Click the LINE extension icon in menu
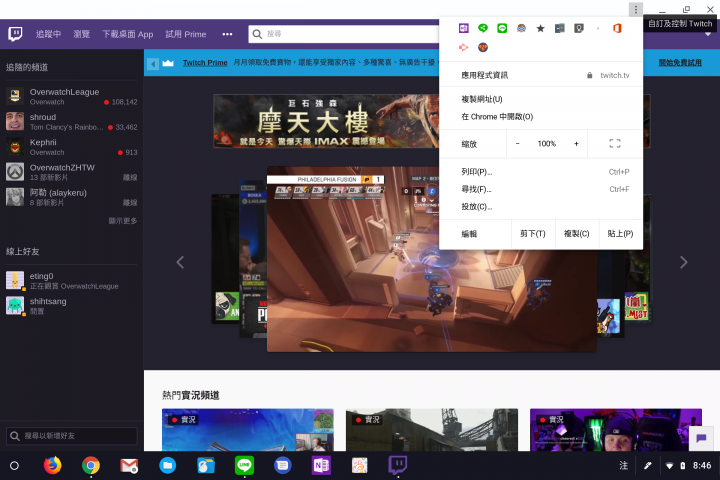The height and width of the screenshot is (480, 720). [x=502, y=28]
